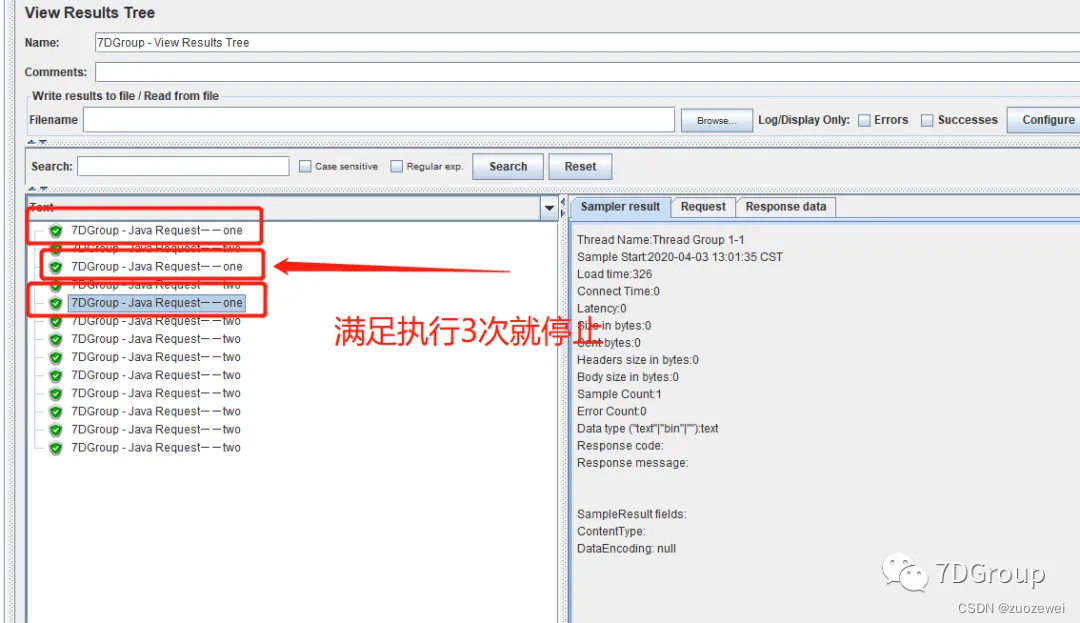
Task: Click divider up-arrow below the Search bar
Action: pyautogui.click(x=32, y=188)
